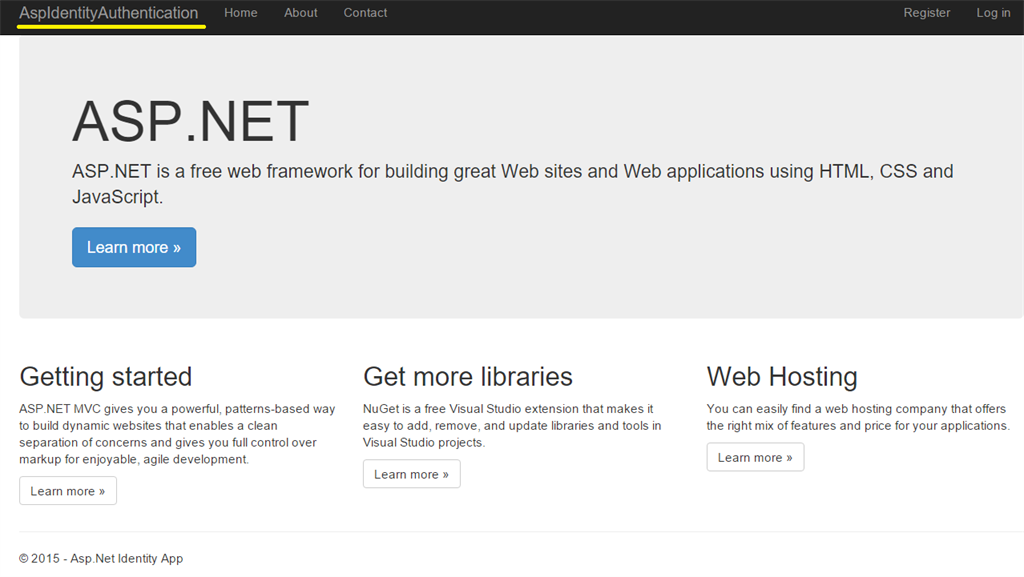Click the footer text © 2015 - Asp.Net Identity App
The height and width of the screenshot is (577, 1024).
(x=101, y=559)
